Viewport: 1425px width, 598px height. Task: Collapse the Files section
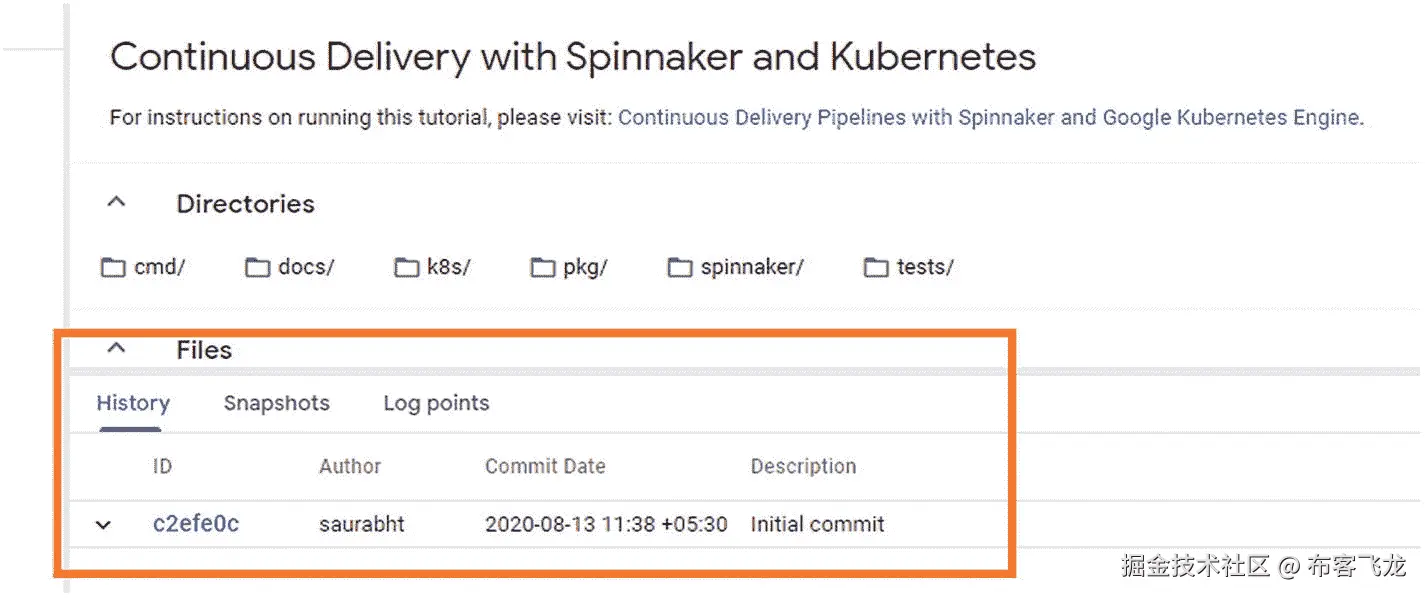click(x=117, y=349)
